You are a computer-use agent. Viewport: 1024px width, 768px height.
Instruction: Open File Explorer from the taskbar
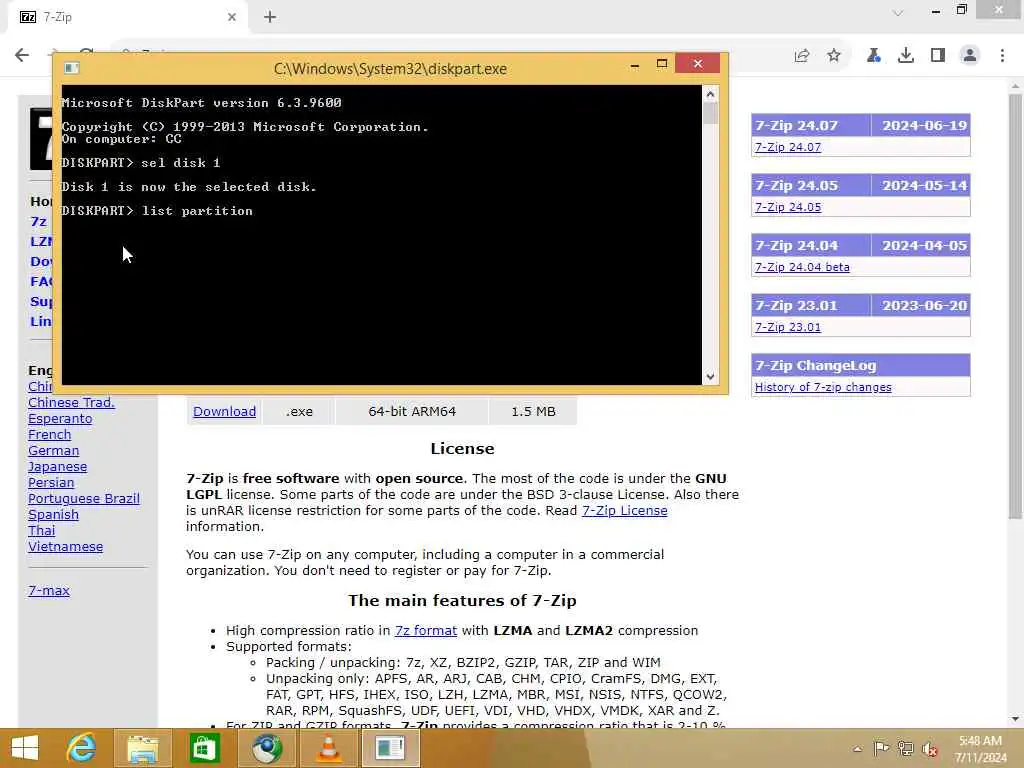143,748
